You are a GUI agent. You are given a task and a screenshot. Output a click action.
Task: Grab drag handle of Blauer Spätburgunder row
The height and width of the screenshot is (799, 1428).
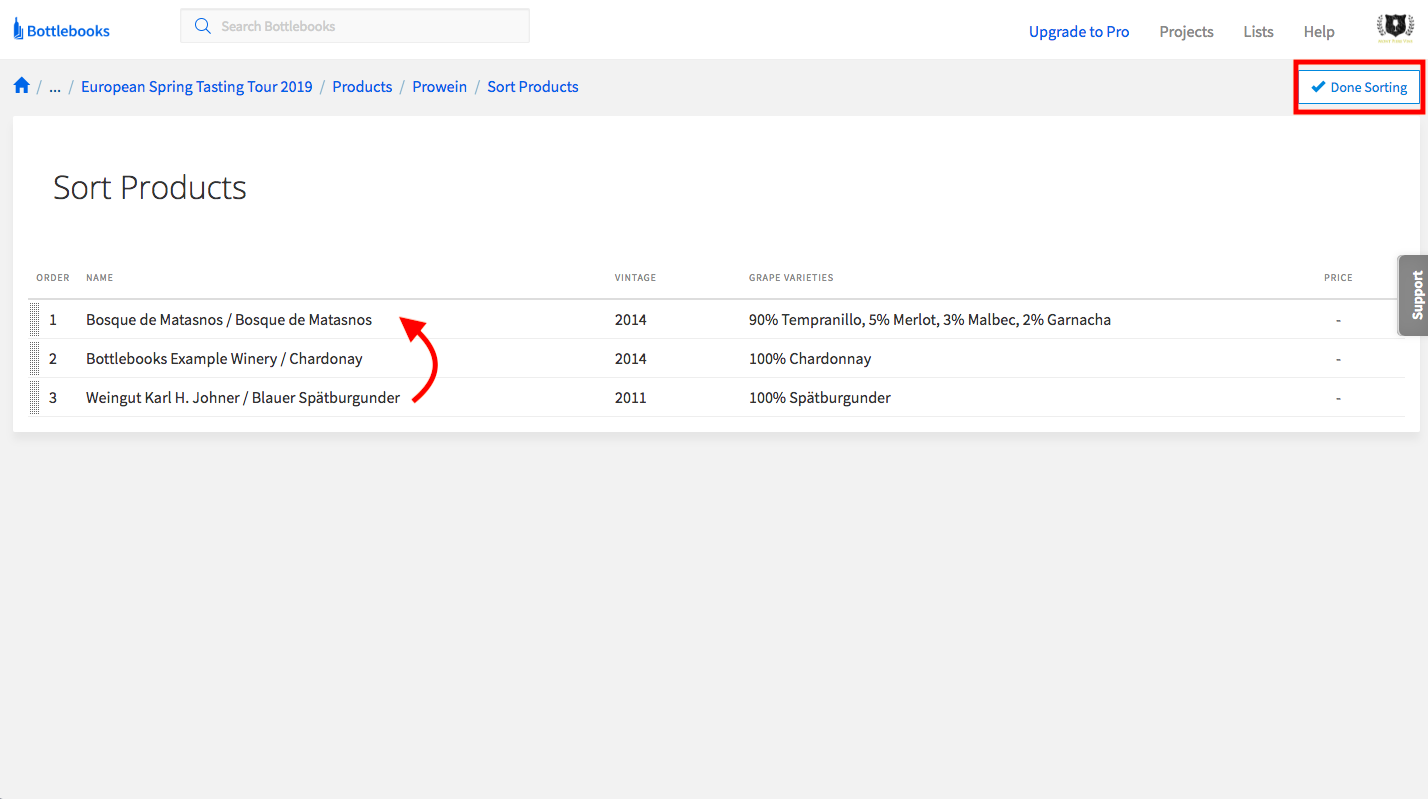[34, 398]
